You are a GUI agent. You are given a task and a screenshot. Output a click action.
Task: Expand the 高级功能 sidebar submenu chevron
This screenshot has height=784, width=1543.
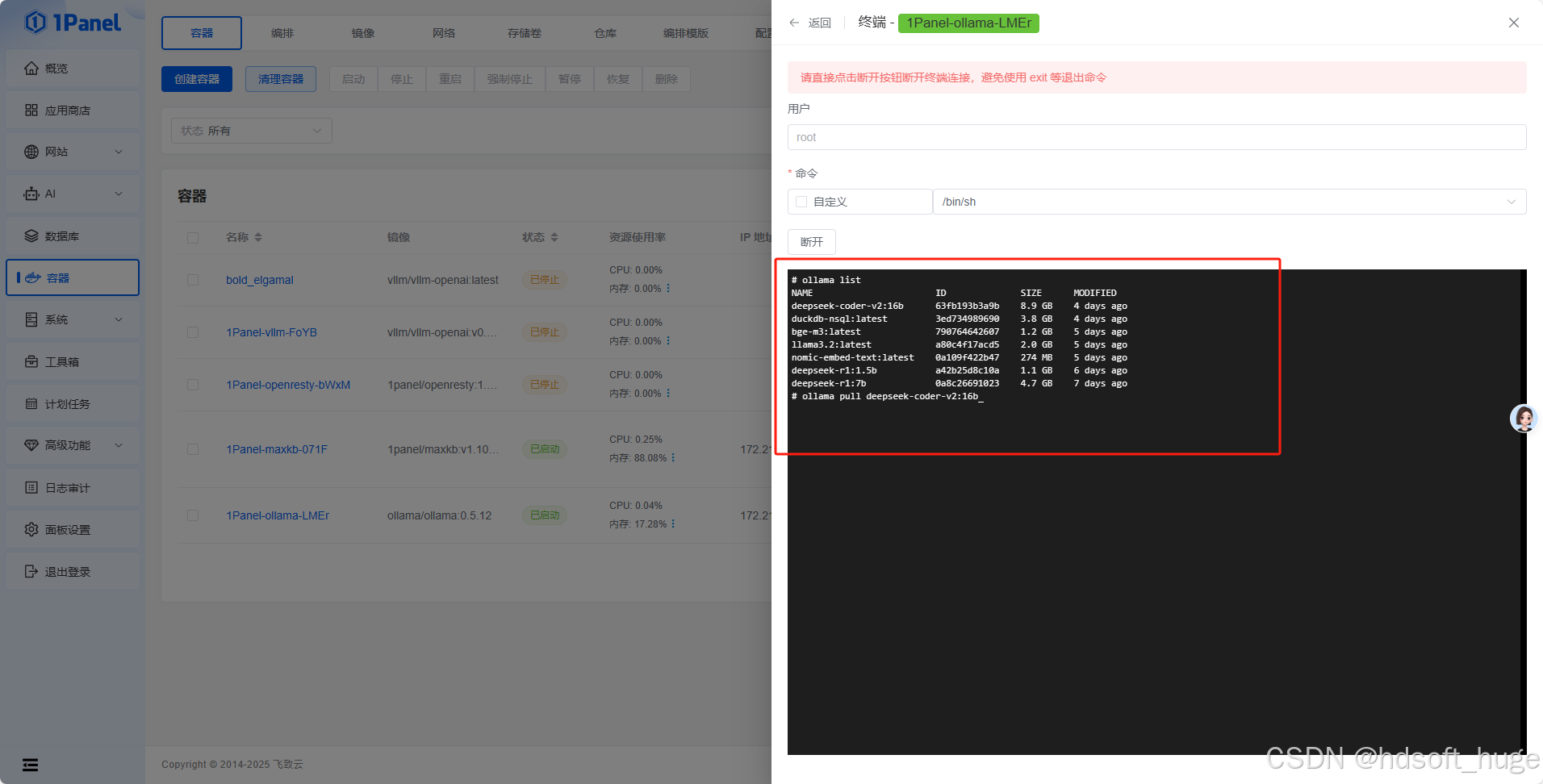(119, 445)
